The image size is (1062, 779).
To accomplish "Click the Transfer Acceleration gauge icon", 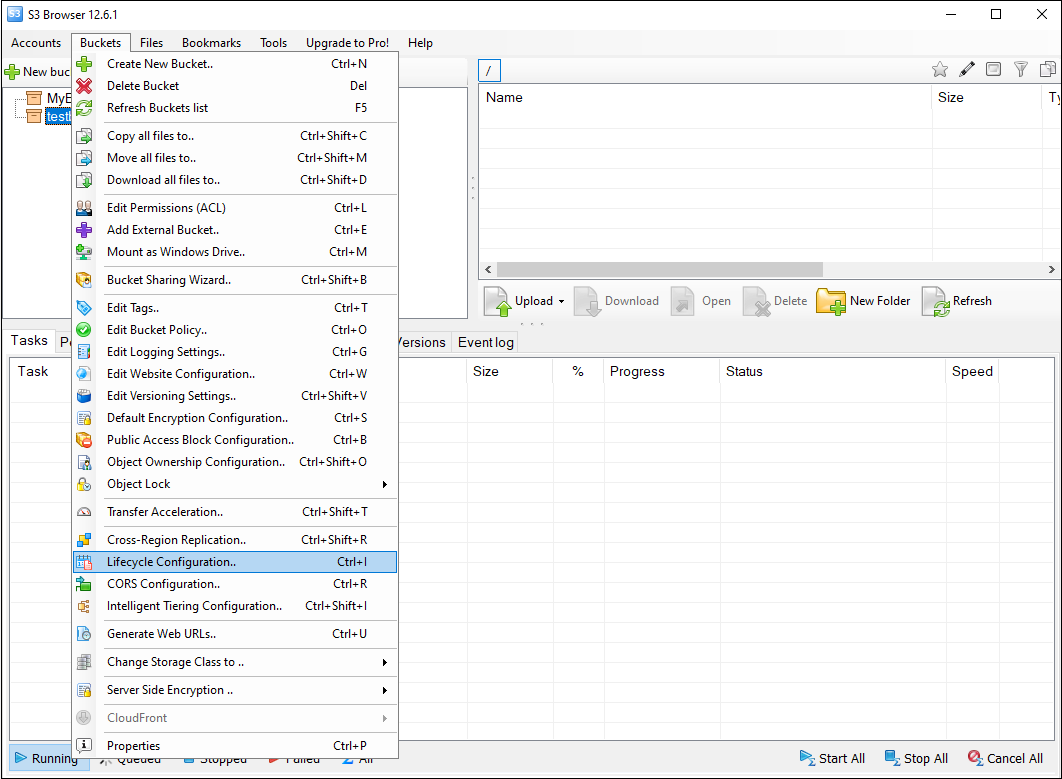I will 84,512.
